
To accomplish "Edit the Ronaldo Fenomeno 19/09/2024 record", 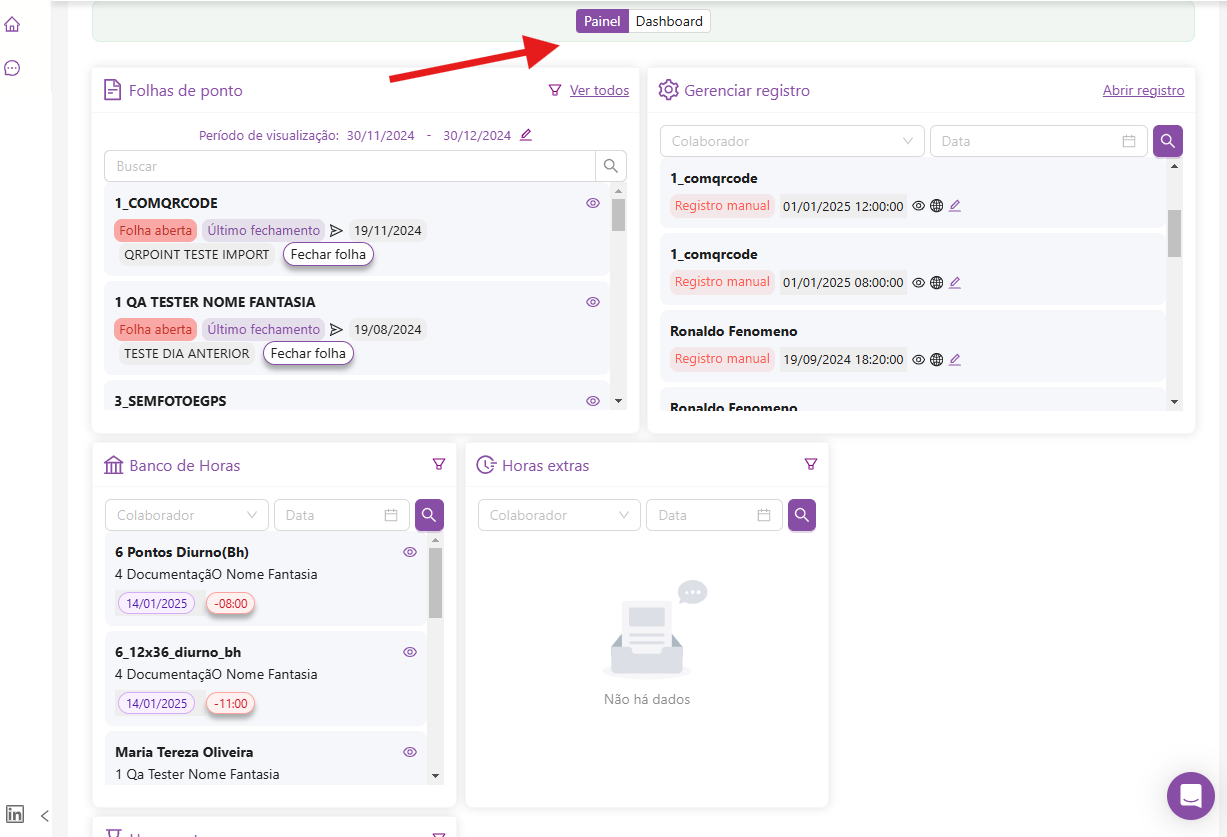I will (954, 359).
